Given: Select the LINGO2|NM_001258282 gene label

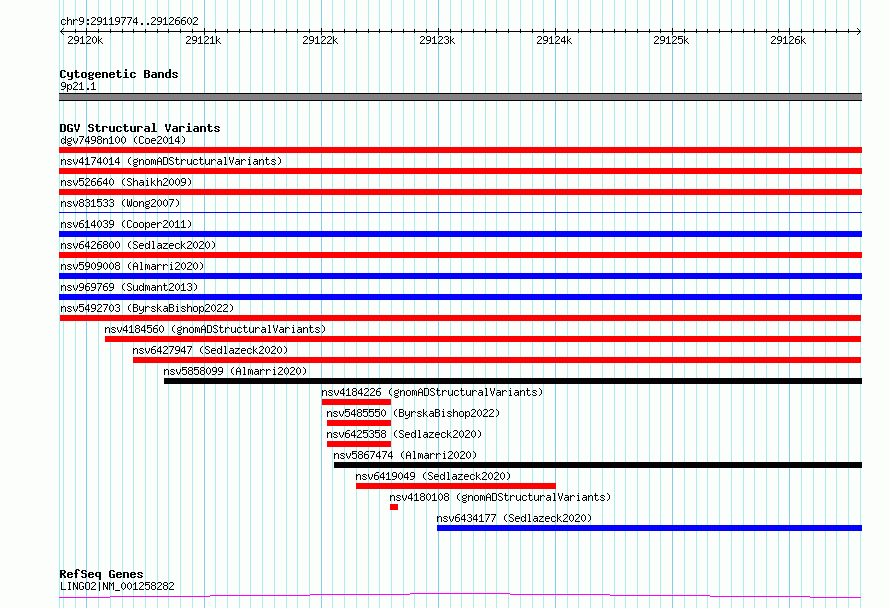Looking at the screenshot, I should (x=117, y=586).
